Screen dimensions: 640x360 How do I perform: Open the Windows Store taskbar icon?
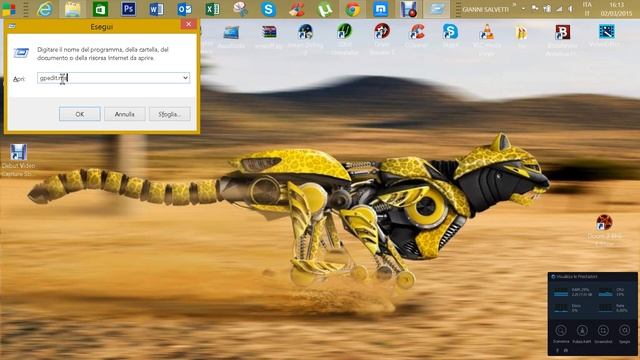(x=100, y=9)
